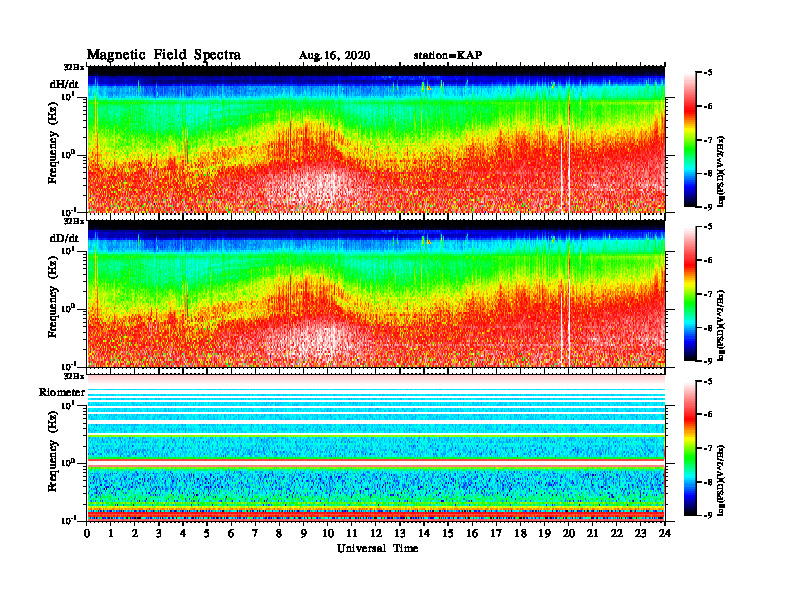Image resolution: width=792 pixels, height=612 pixels.
Task: Click hour "20" on the Universal Time axis
Action: pyautogui.click(x=568, y=534)
